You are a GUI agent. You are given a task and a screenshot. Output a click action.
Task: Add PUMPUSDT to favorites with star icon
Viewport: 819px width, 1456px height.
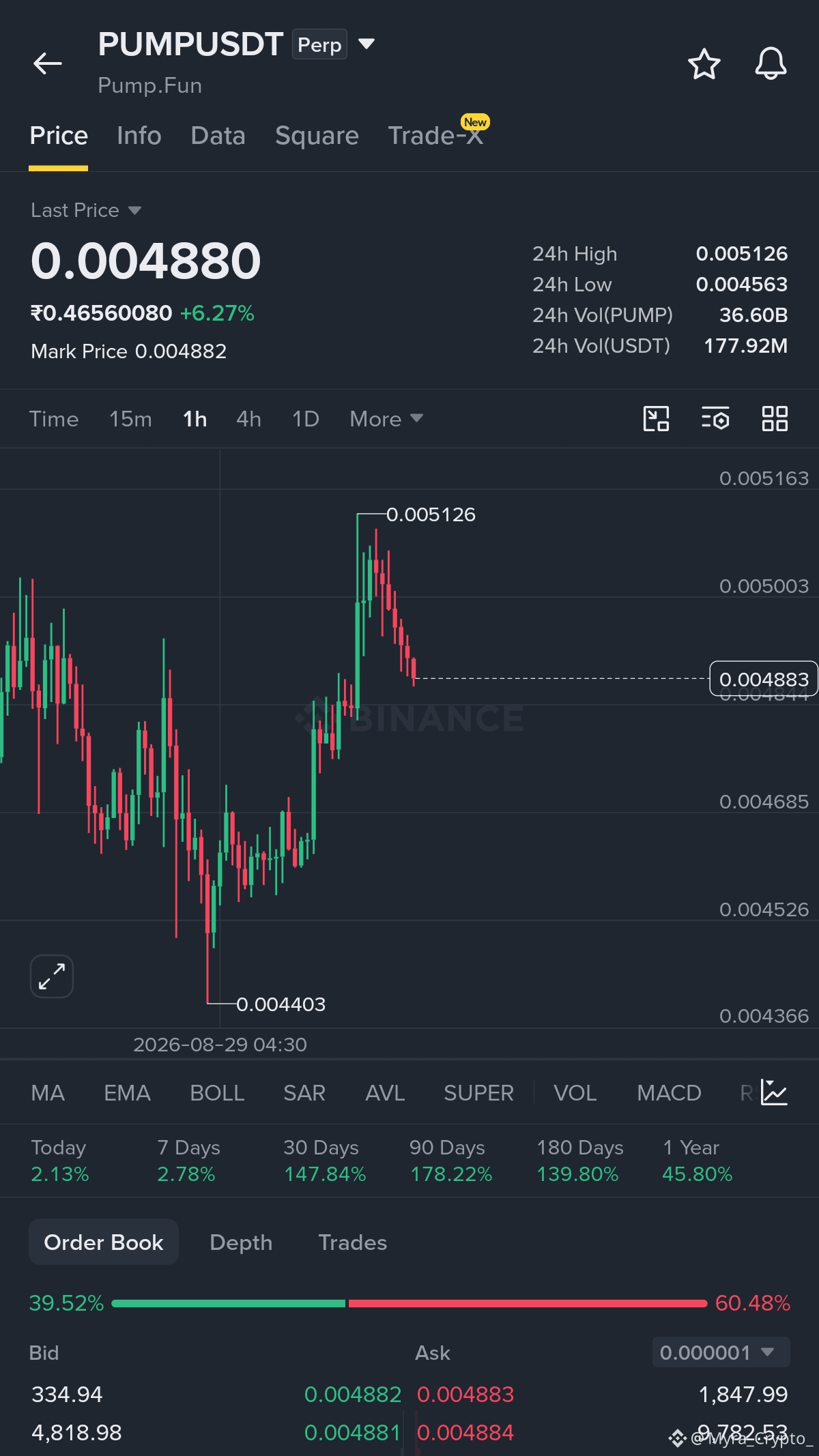(704, 64)
